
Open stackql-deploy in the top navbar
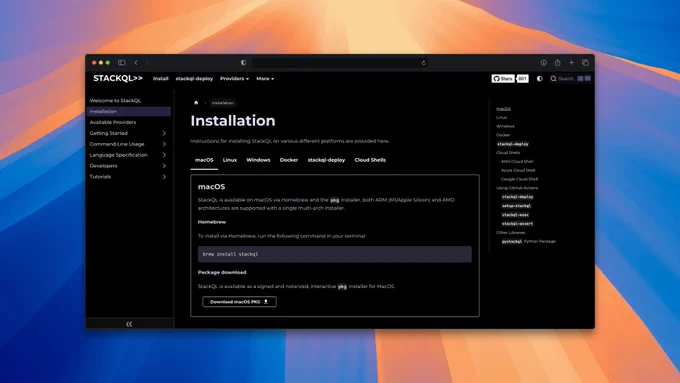194,79
